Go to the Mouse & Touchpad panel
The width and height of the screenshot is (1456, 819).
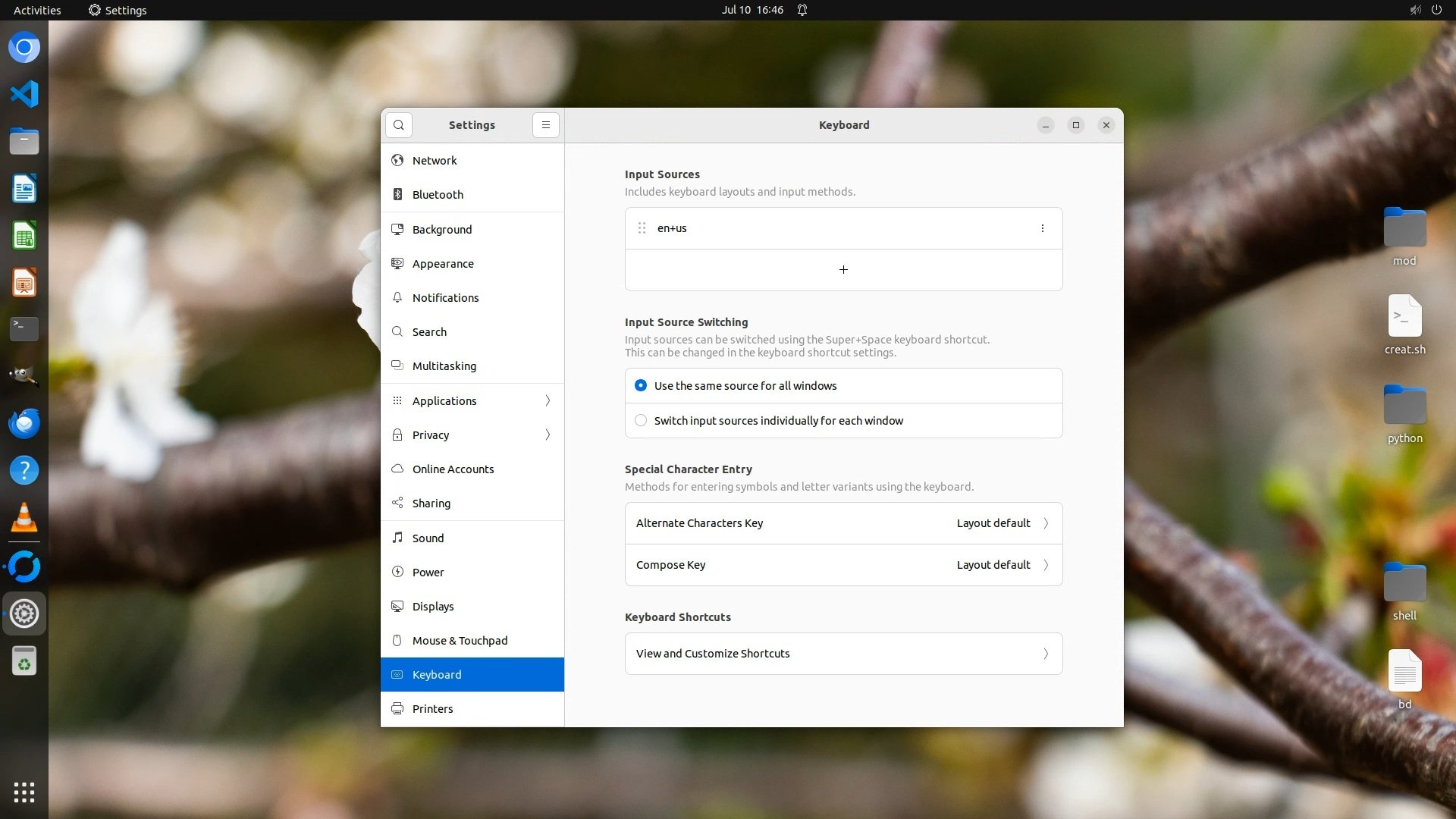coord(460,641)
